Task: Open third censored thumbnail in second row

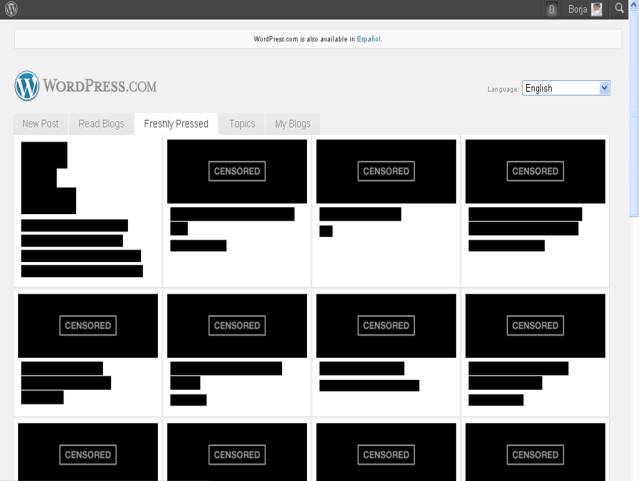Action: [386, 325]
